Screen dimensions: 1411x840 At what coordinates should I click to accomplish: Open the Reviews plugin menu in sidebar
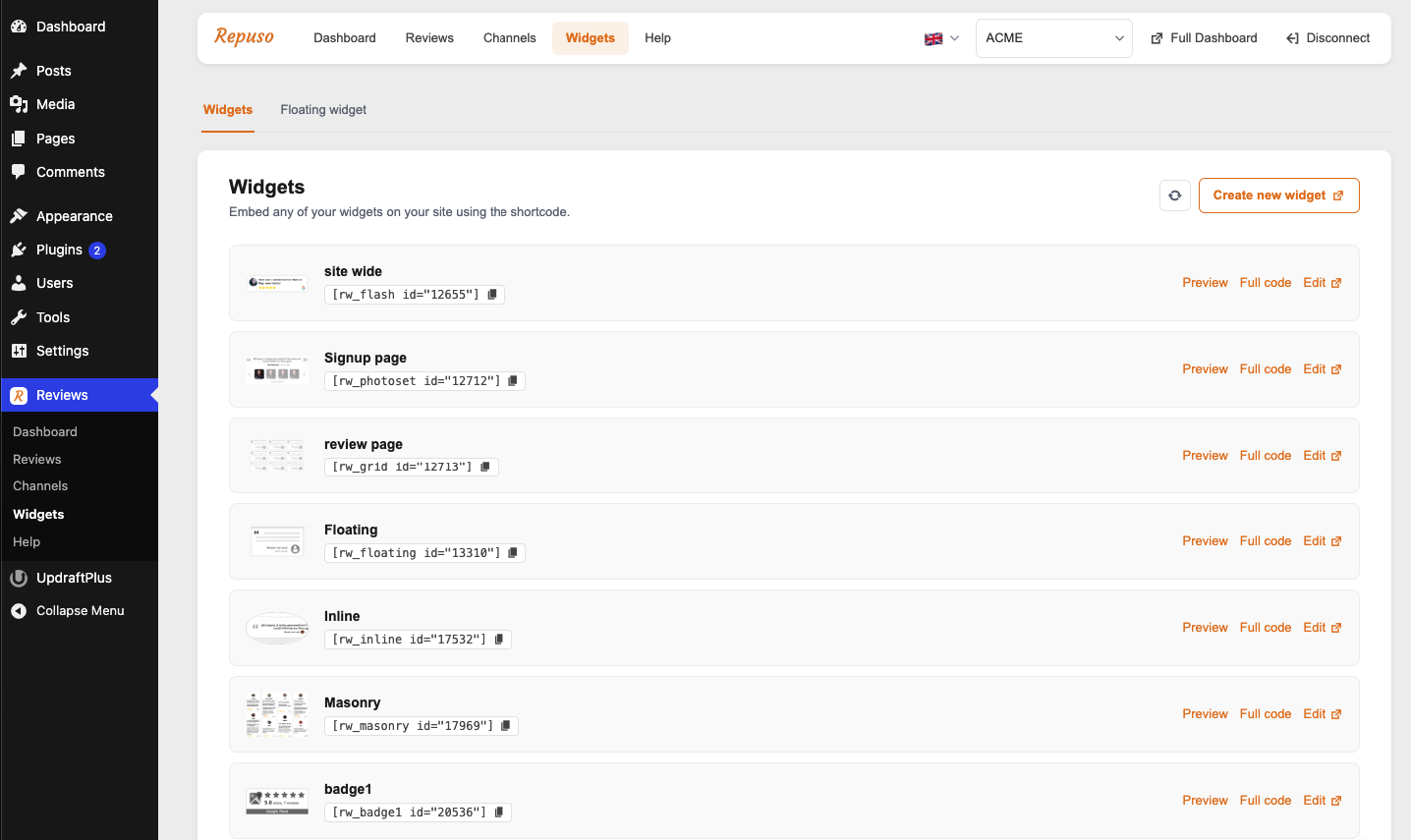[79, 395]
